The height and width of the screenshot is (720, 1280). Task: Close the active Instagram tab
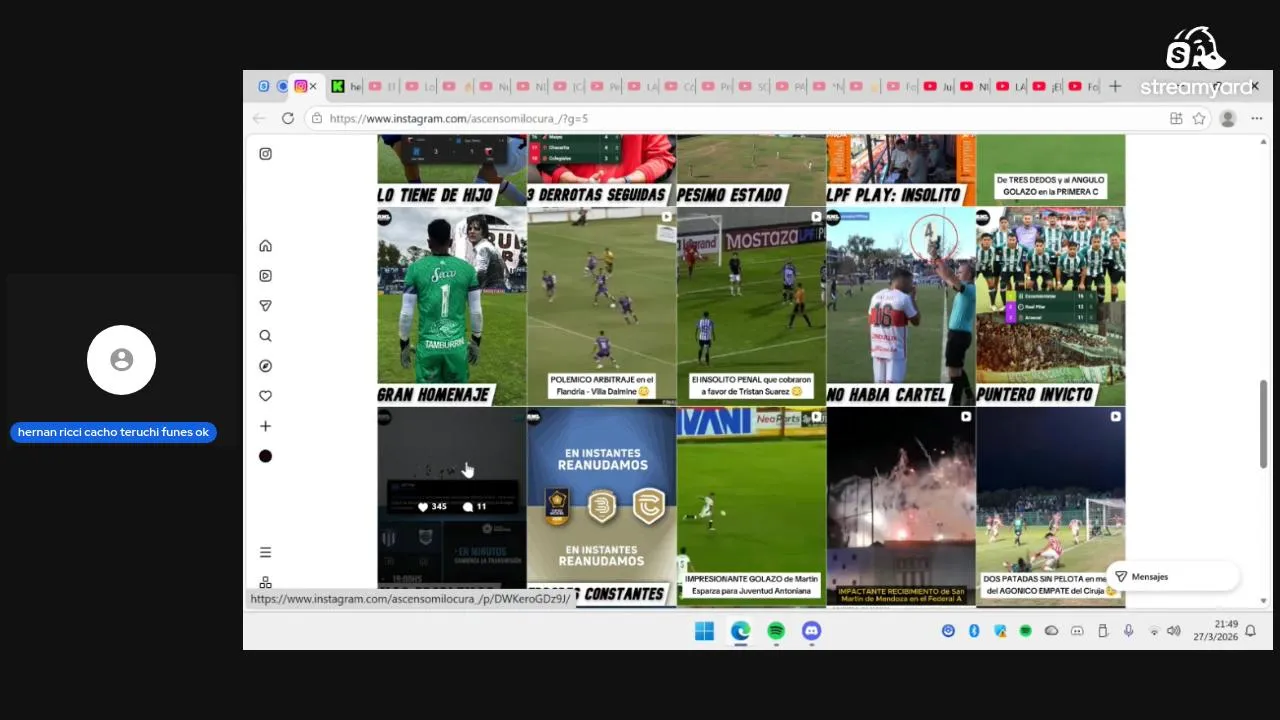point(313,87)
